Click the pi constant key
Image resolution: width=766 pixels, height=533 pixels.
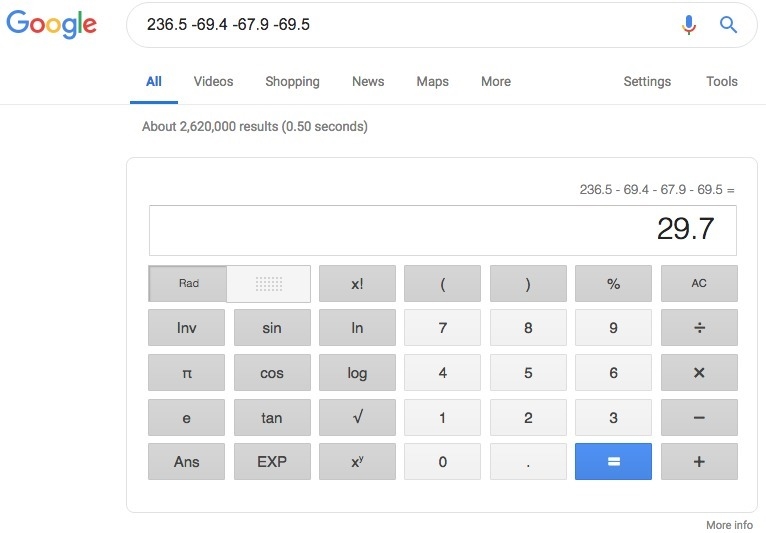point(186,373)
